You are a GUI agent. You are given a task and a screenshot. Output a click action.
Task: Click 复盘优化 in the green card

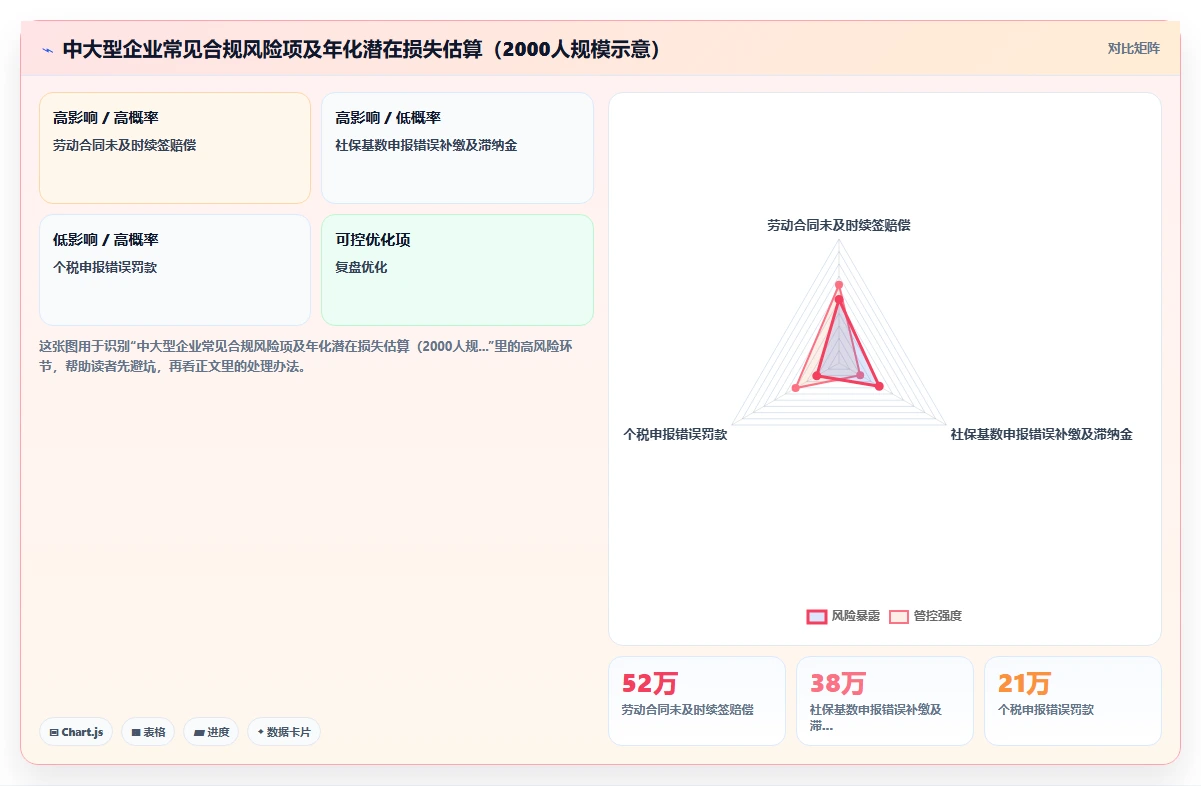click(361, 267)
